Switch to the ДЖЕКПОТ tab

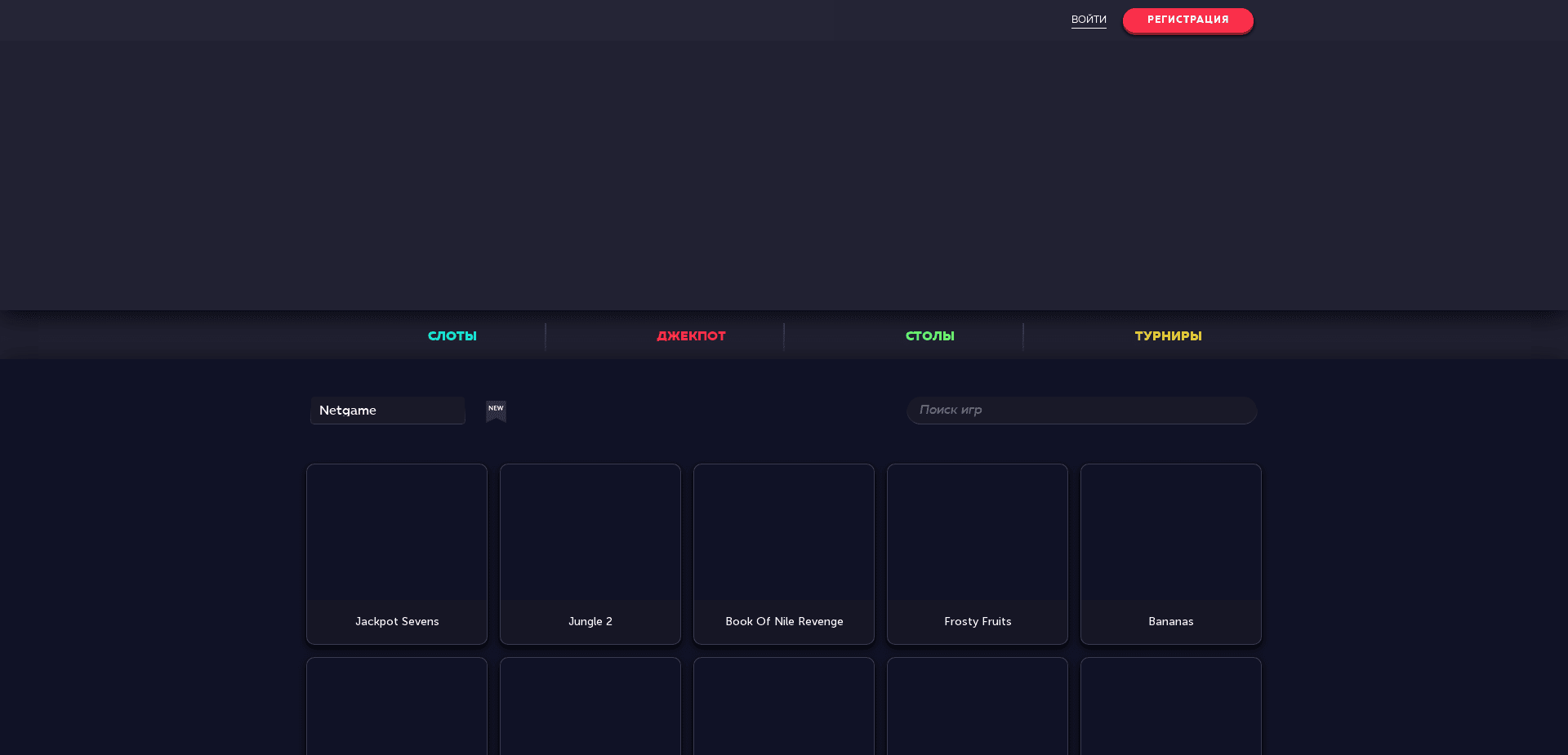(x=691, y=335)
